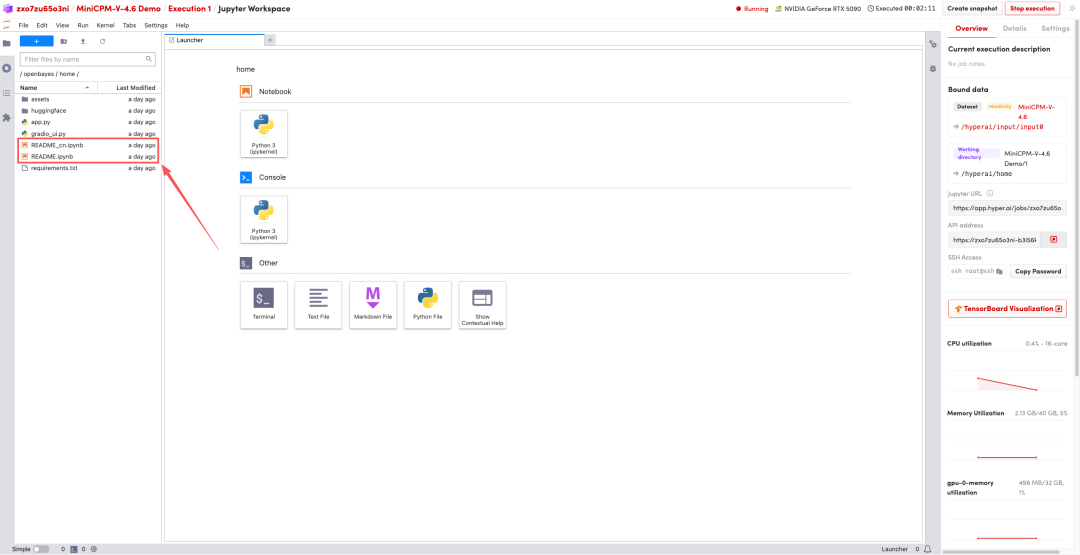Open the File Browser sidebar icon
The height and width of the screenshot is (555, 1080).
tap(7, 43)
